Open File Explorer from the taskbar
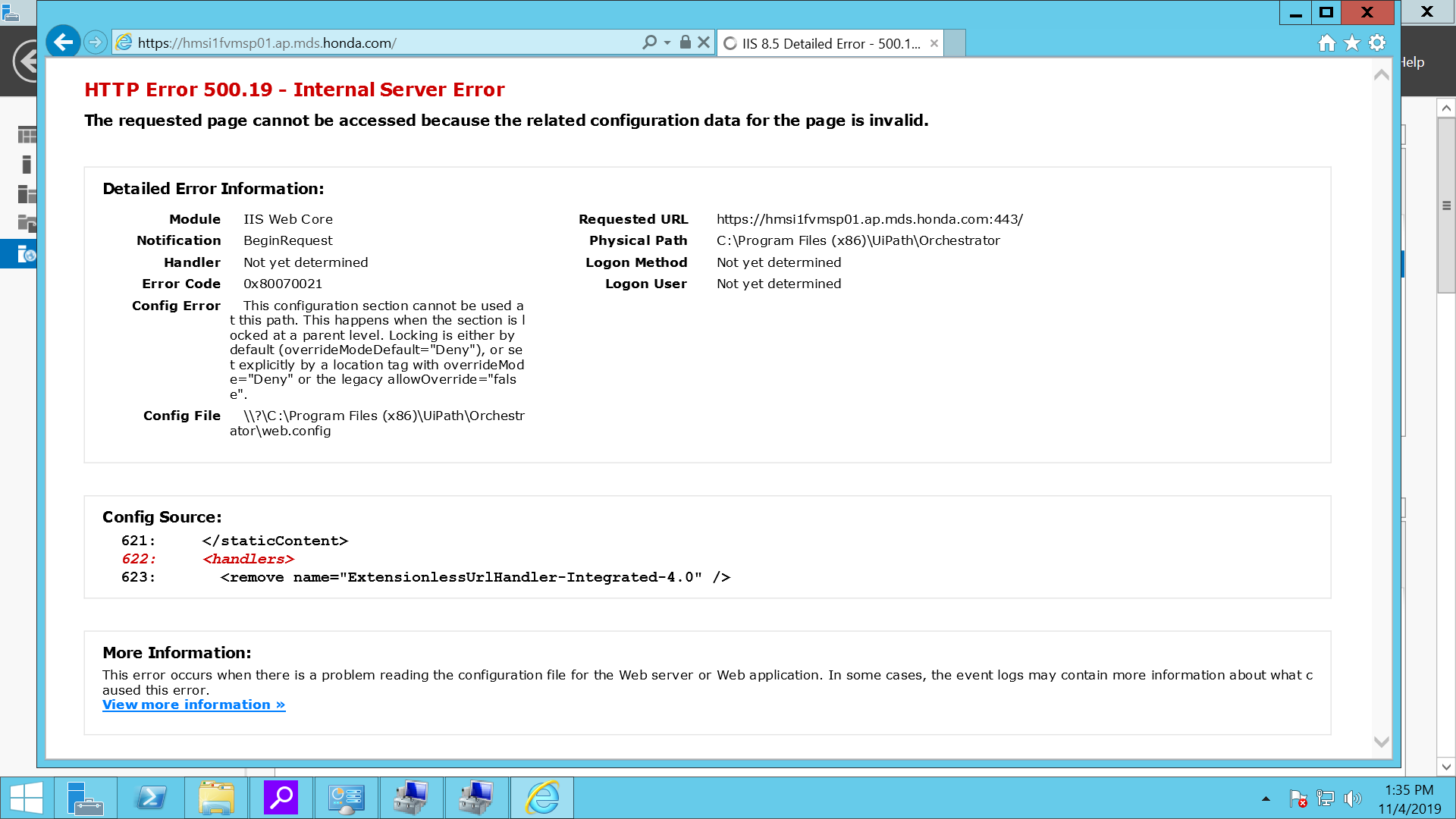 (216, 798)
